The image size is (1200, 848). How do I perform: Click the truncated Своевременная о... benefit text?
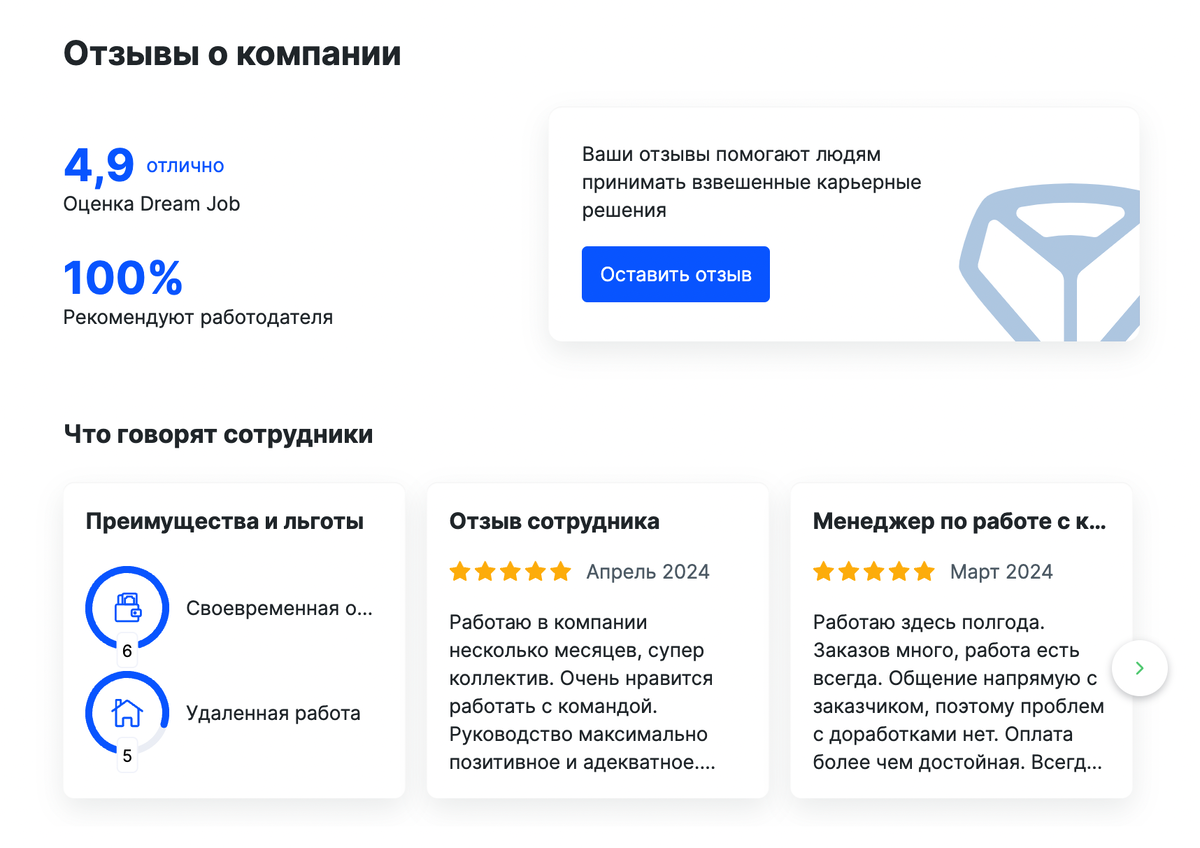[x=279, y=608]
